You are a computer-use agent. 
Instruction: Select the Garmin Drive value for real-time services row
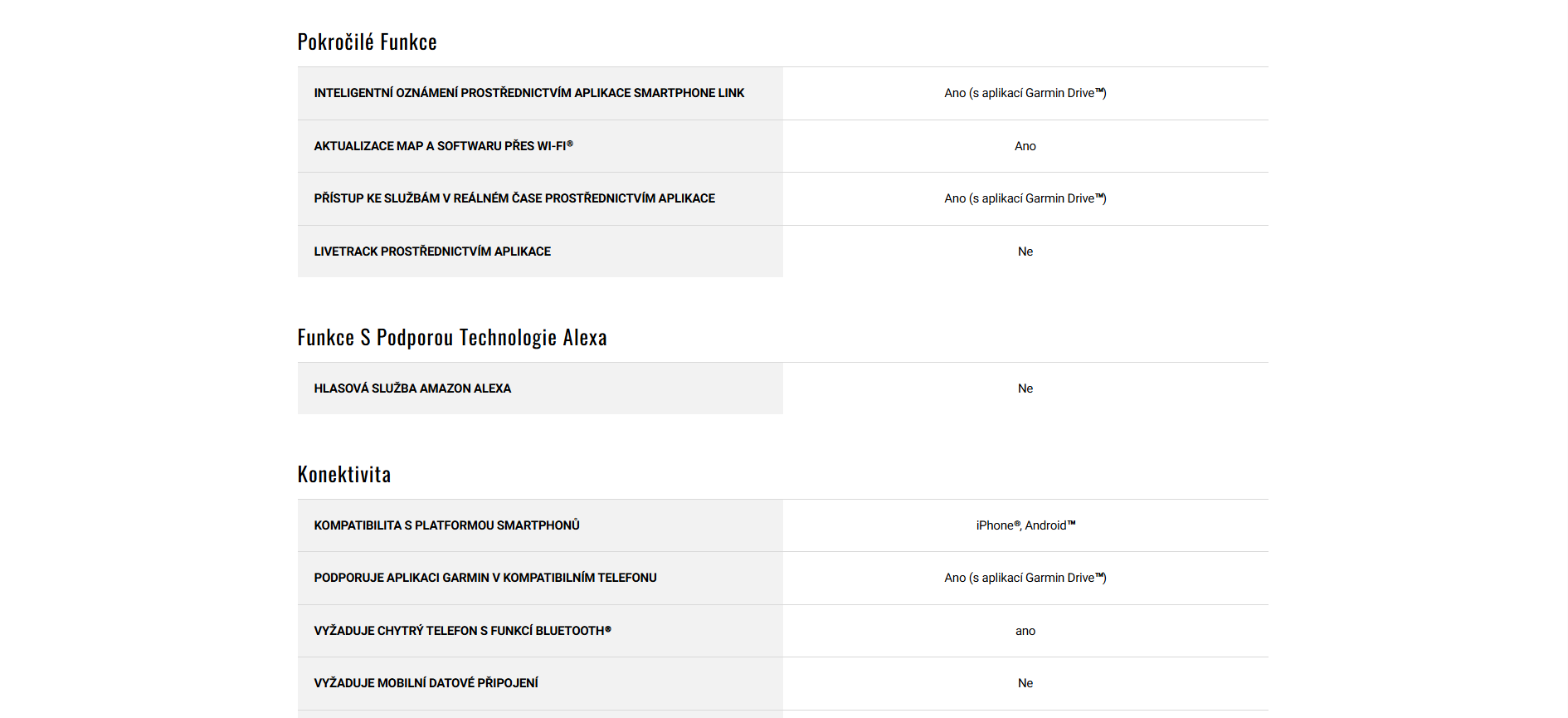pos(1025,198)
